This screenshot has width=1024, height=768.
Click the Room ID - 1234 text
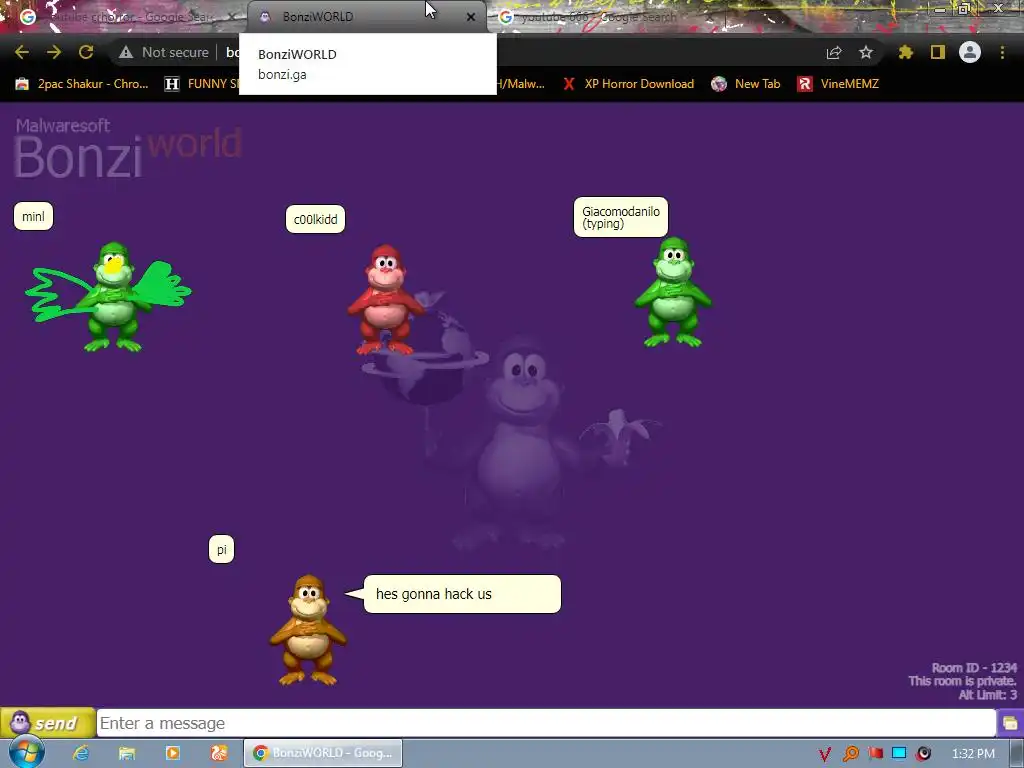974,667
